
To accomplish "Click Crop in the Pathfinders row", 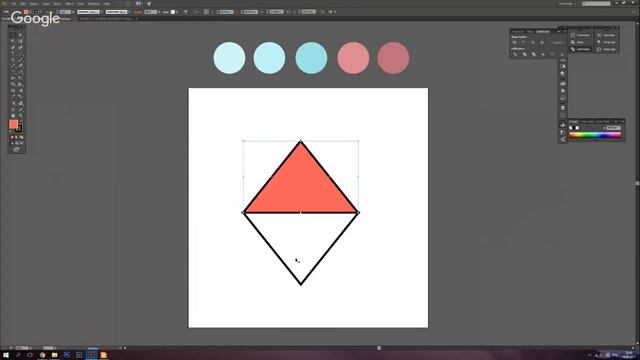I will click(543, 54).
